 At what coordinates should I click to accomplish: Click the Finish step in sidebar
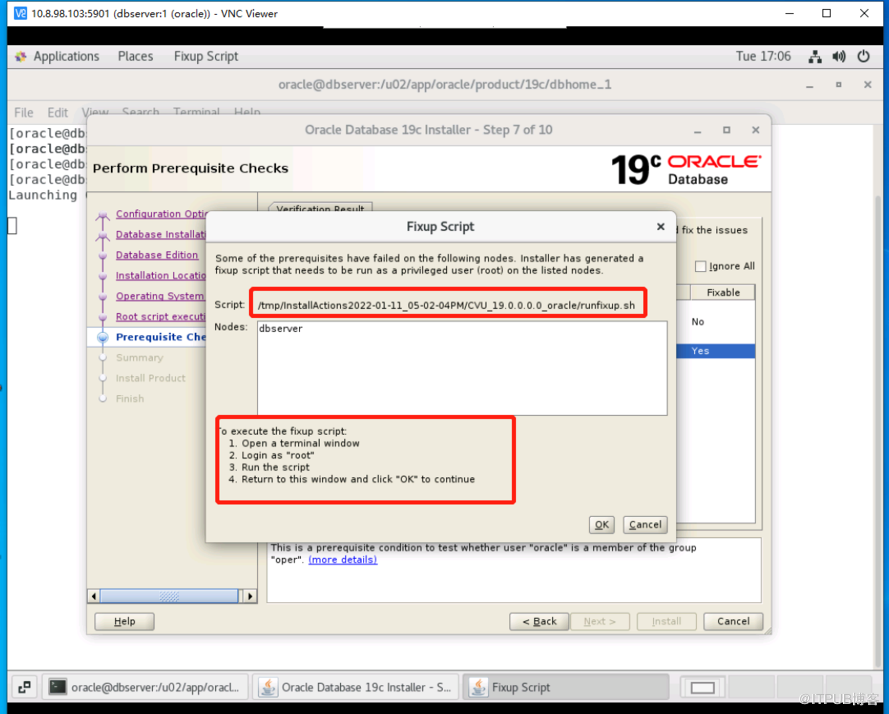130,399
